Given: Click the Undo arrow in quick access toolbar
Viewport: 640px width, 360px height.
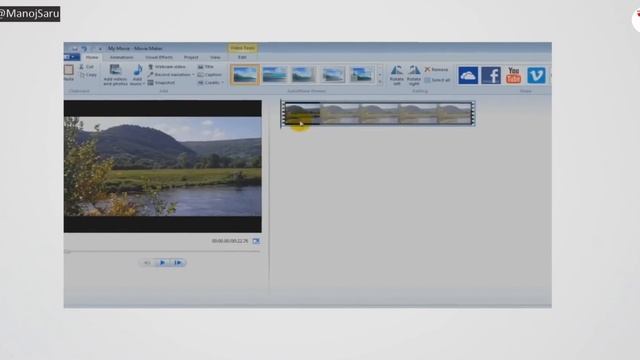Looking at the screenshot, I should click(84, 49).
